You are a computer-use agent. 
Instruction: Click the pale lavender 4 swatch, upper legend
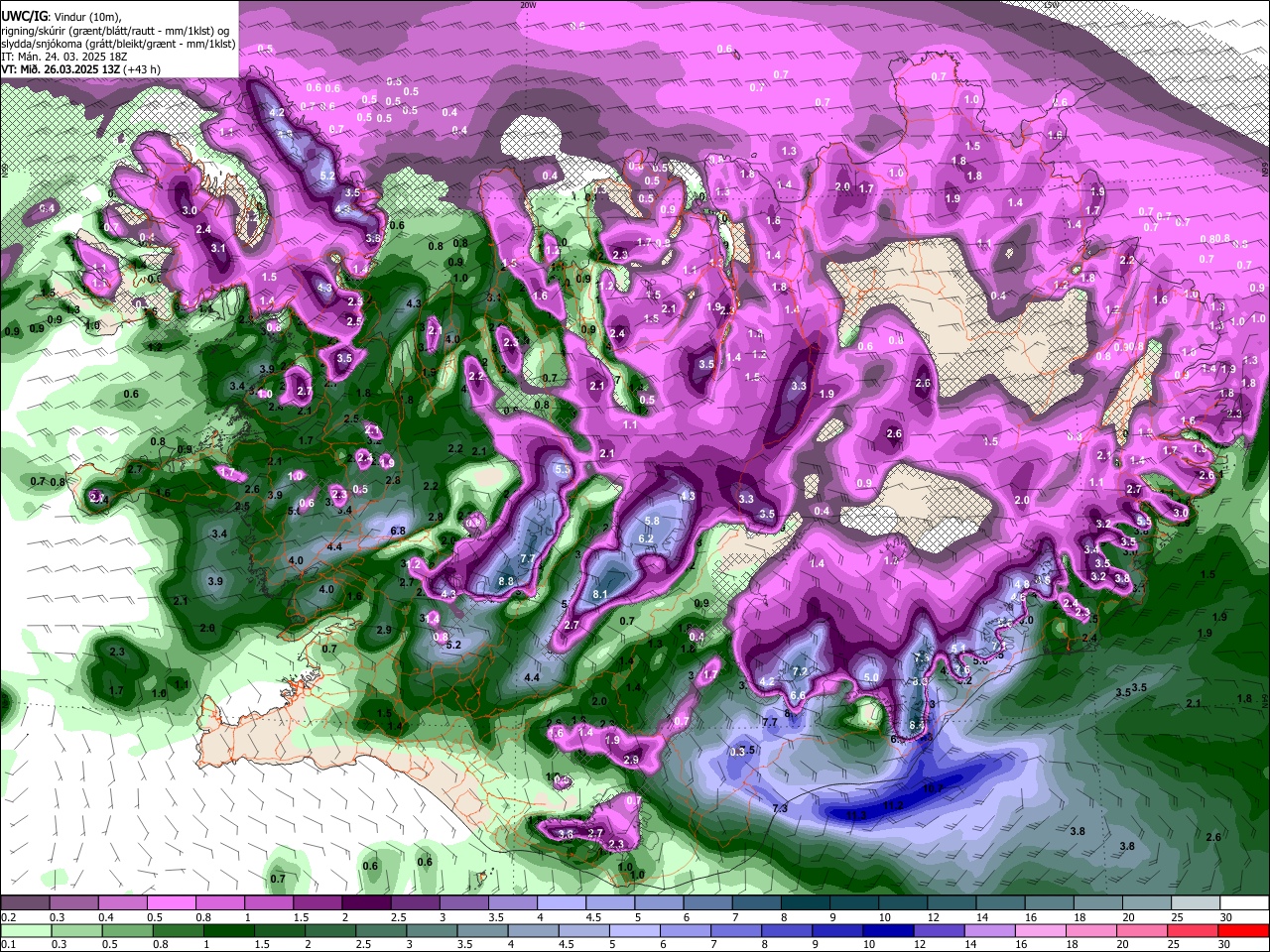562,902
